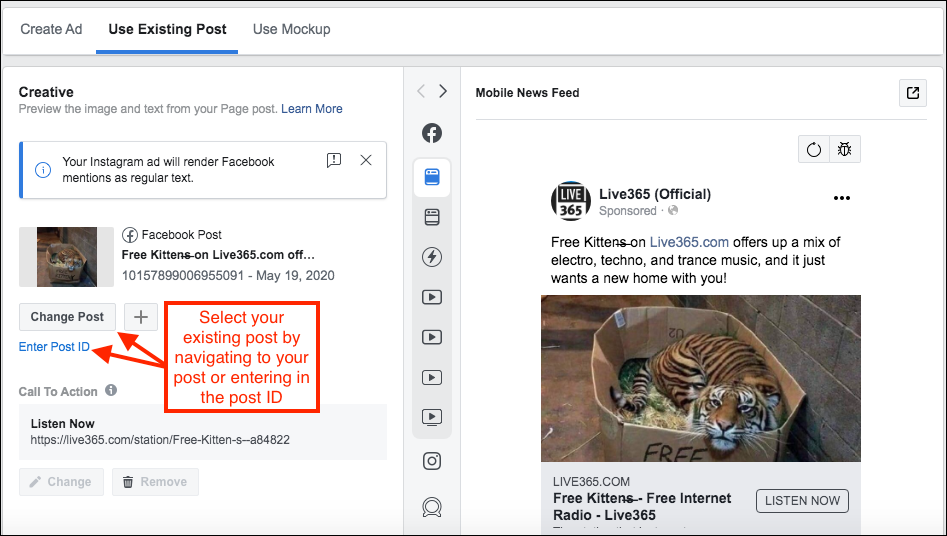Select the Instagram placement icon

coord(432,461)
